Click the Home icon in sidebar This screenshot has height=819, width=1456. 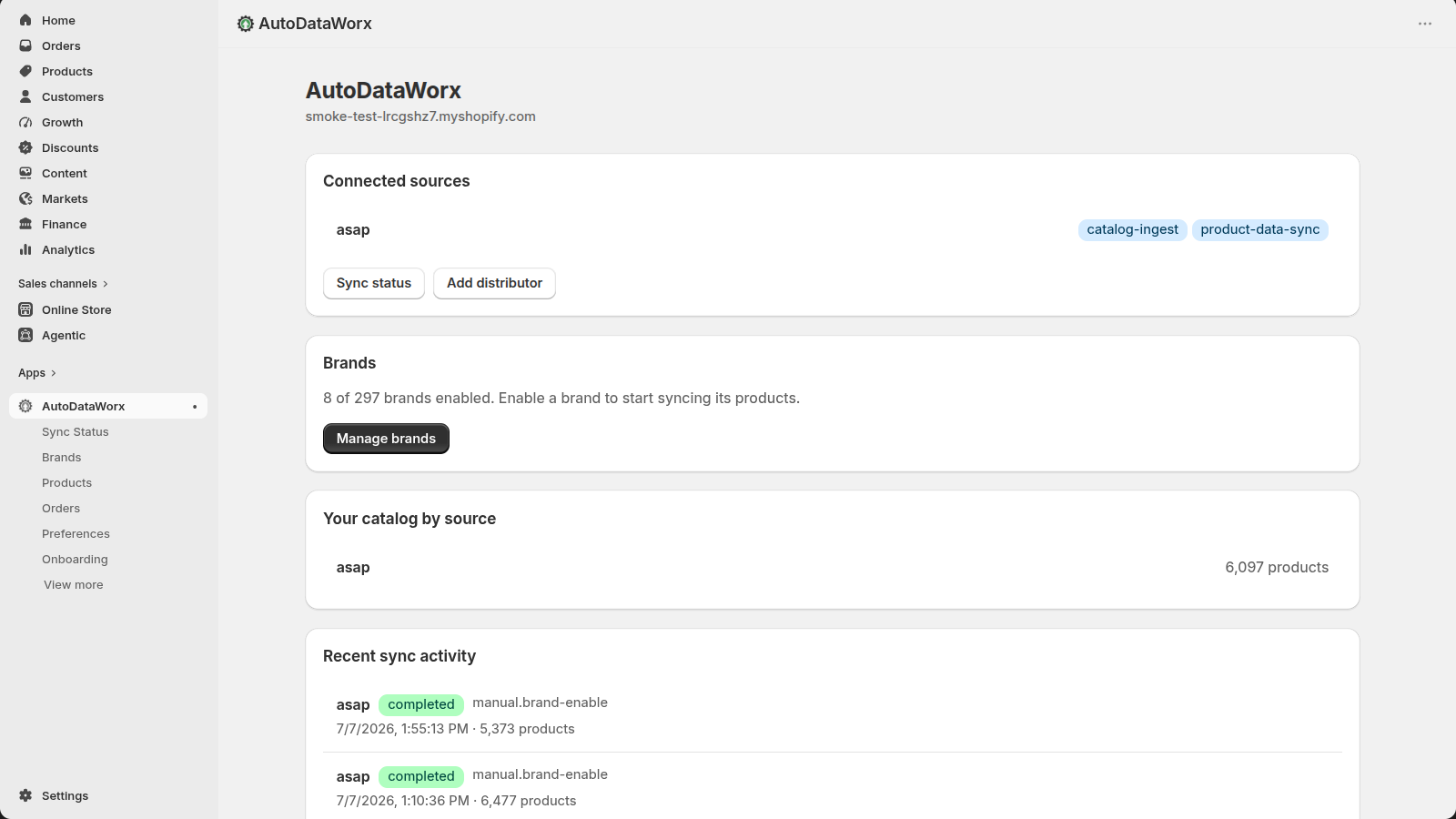click(25, 20)
